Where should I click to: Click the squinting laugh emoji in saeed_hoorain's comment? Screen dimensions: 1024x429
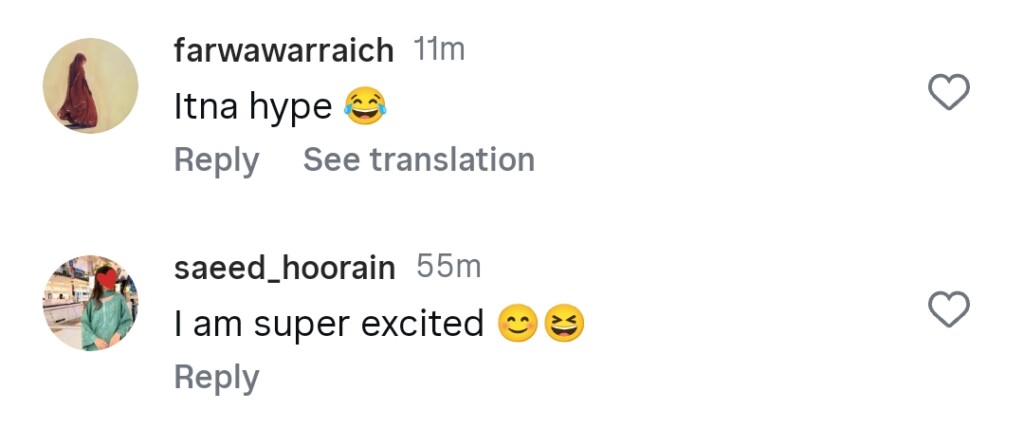pyautogui.click(x=564, y=323)
